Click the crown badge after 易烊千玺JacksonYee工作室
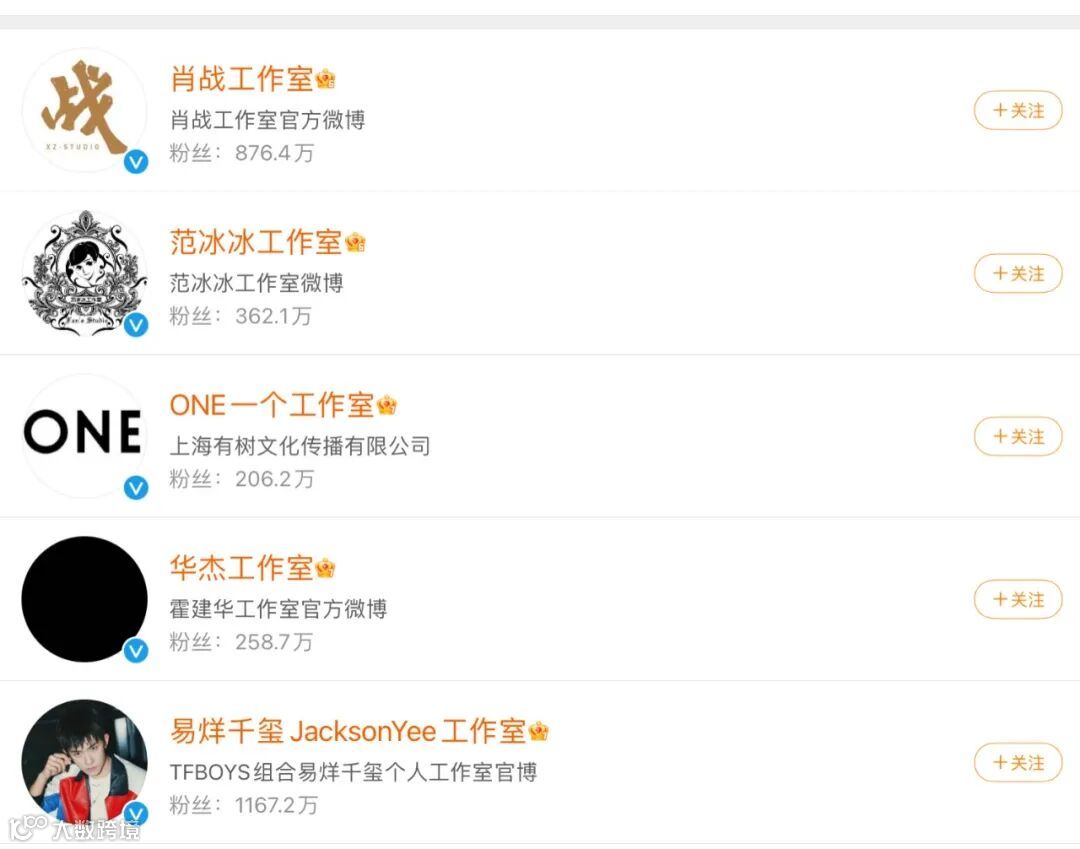 tap(539, 731)
